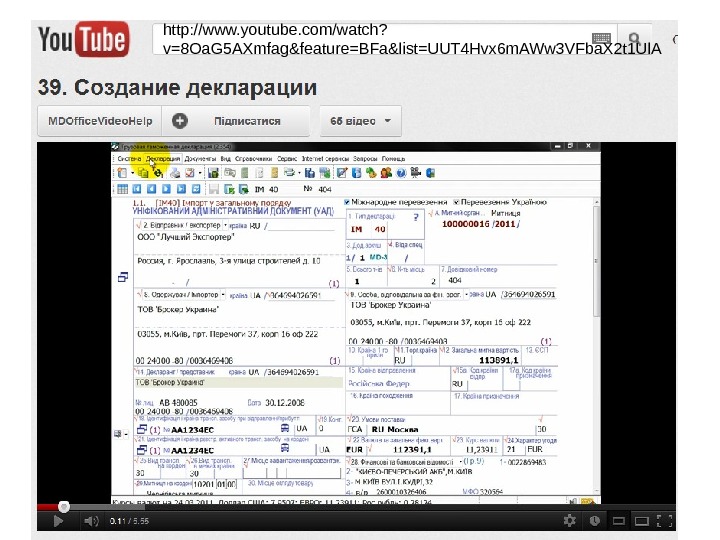Expand dropdown next to the envelope-printer icon

pyautogui.click(x=299, y=174)
